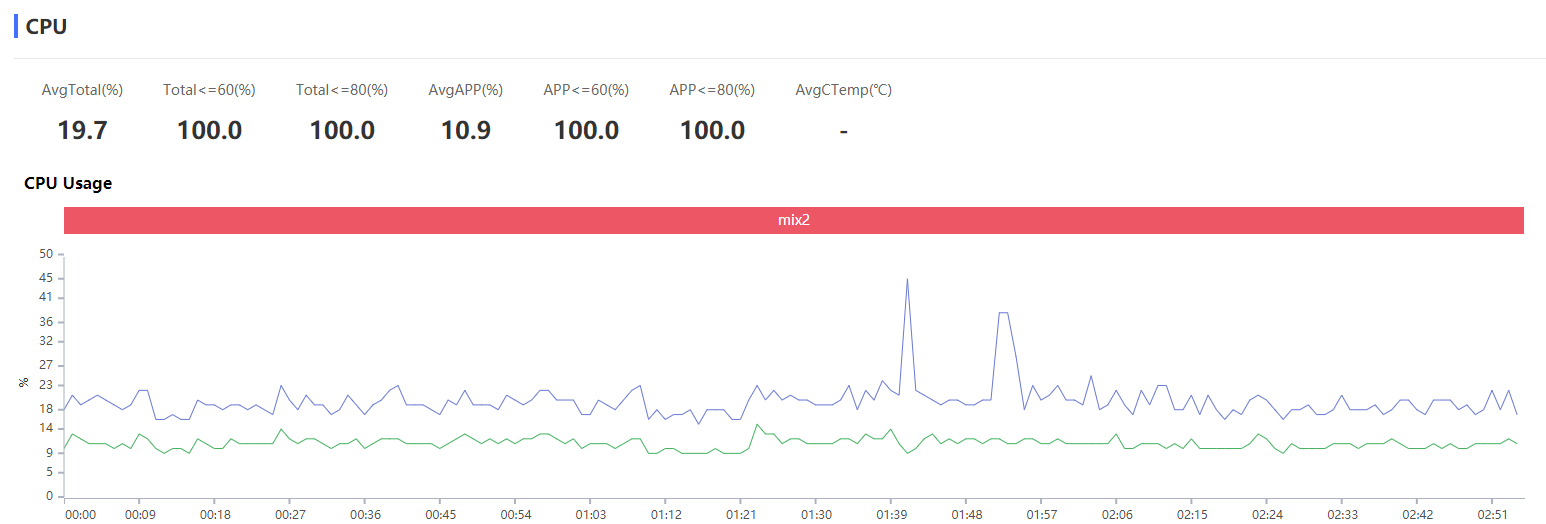Click the red mix2 scene bar

793,220
